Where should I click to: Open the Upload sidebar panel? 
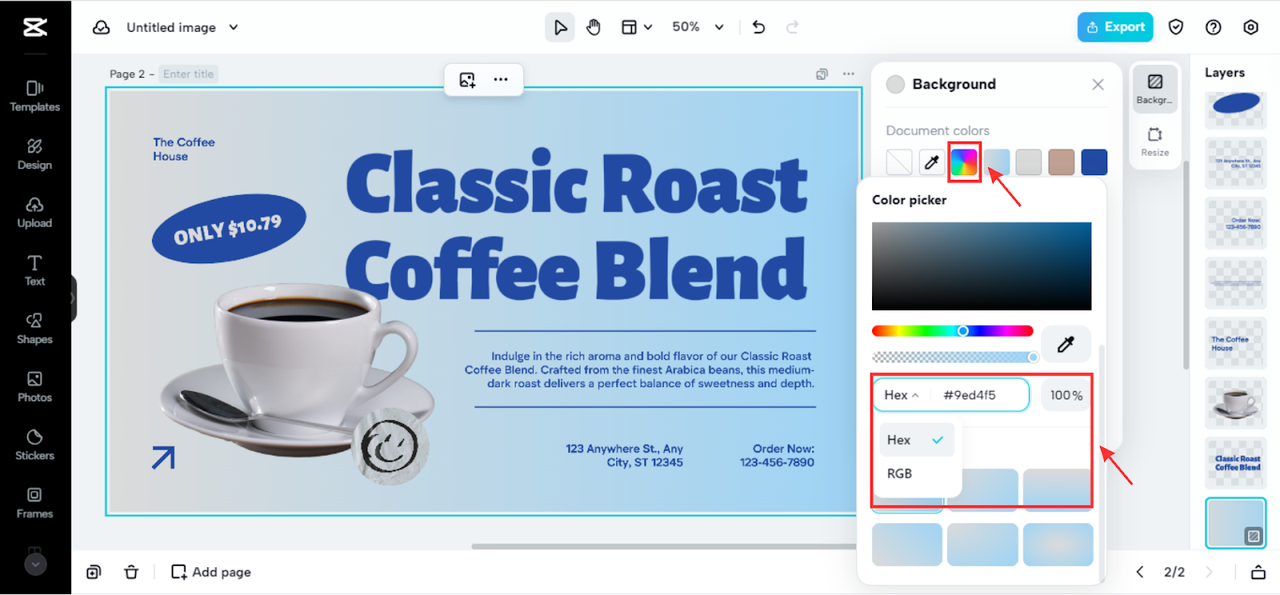[35, 212]
